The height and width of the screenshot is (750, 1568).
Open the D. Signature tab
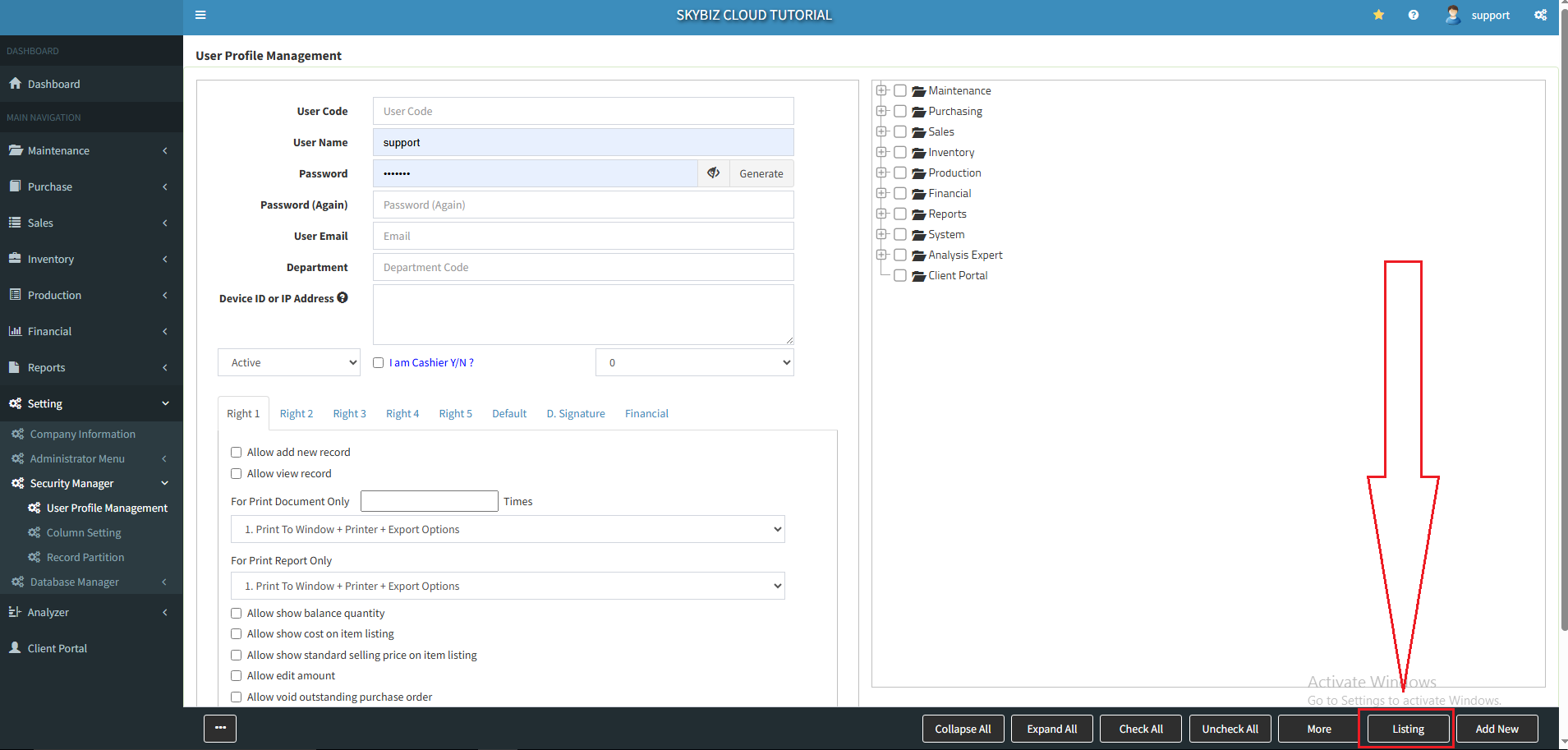coord(575,414)
